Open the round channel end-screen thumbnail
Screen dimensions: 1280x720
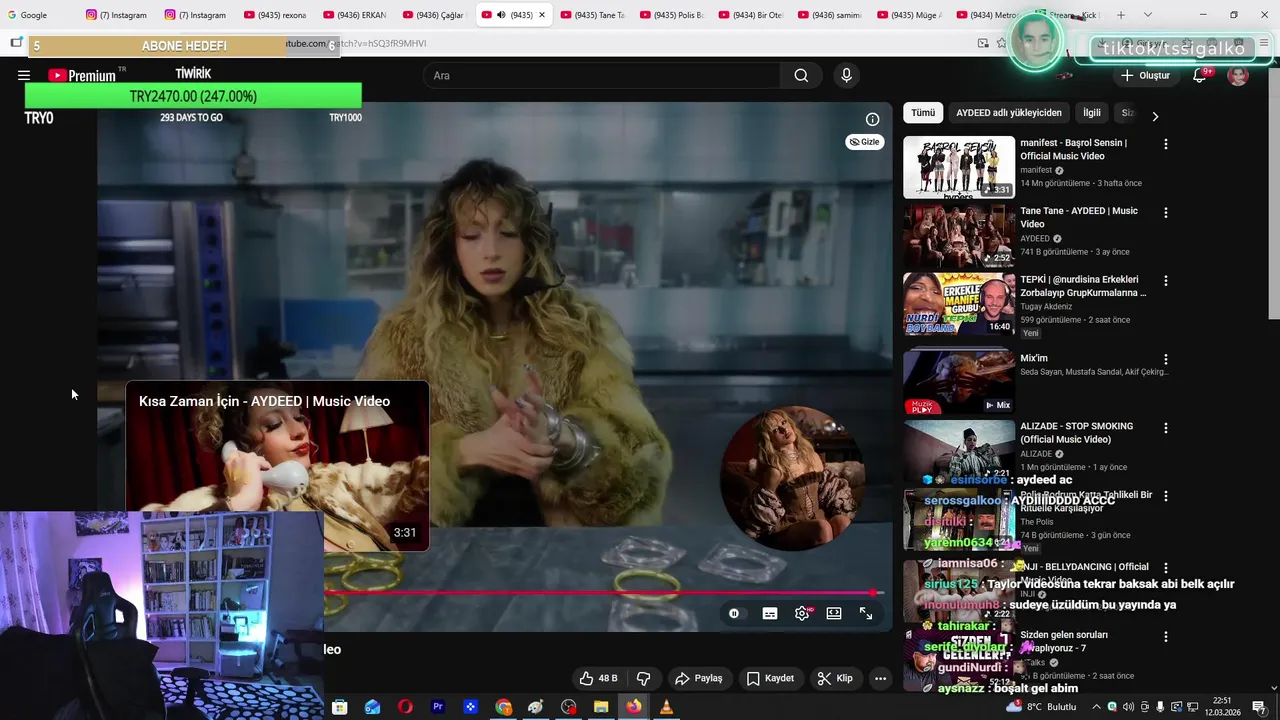click(x=792, y=477)
